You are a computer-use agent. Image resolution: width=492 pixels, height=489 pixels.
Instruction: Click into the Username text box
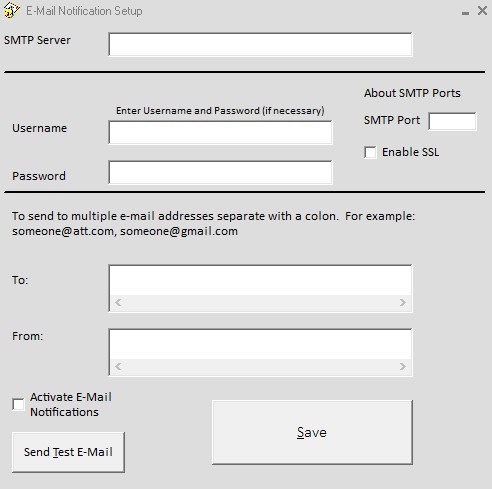pos(220,132)
